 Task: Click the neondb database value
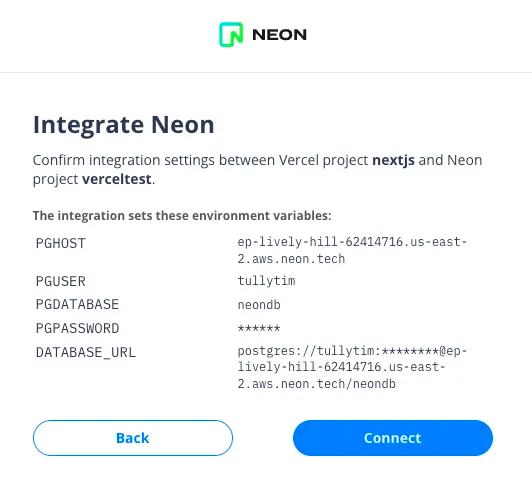tap(259, 305)
